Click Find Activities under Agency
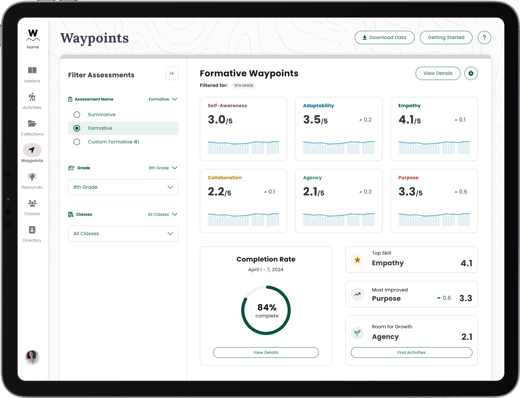The height and width of the screenshot is (398, 520). coord(411,353)
